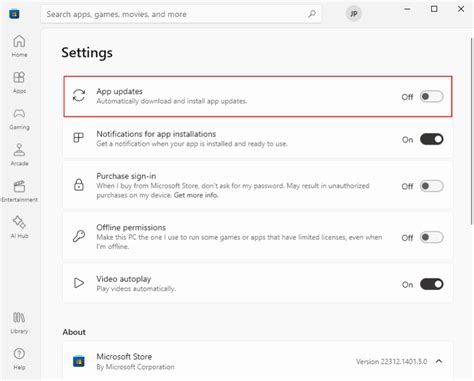474x381 pixels.
Task: Turn off notifications for app installations
Action: tap(432, 139)
